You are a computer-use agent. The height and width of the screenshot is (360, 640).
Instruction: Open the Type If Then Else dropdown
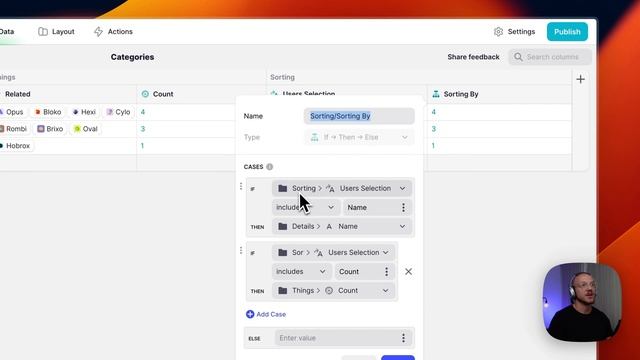click(359, 137)
